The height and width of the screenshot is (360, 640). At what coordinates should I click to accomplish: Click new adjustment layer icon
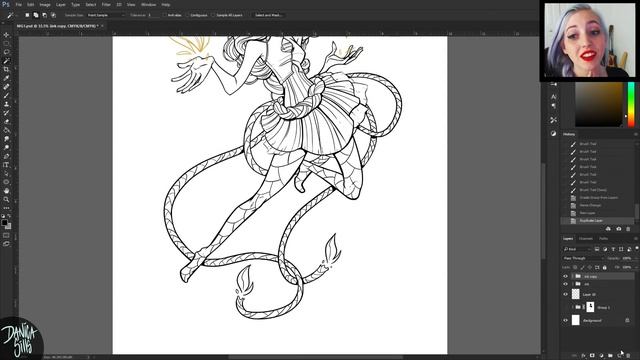601,356
